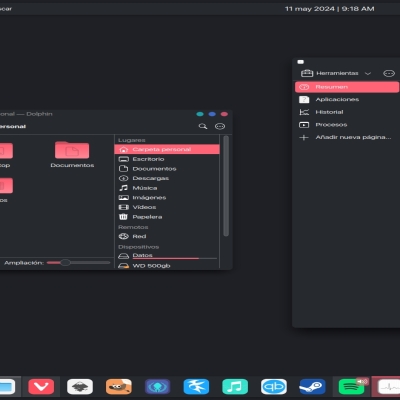Open the Datos device in Dispositivos
This screenshot has height=400, width=400.
pyautogui.click(x=167, y=256)
